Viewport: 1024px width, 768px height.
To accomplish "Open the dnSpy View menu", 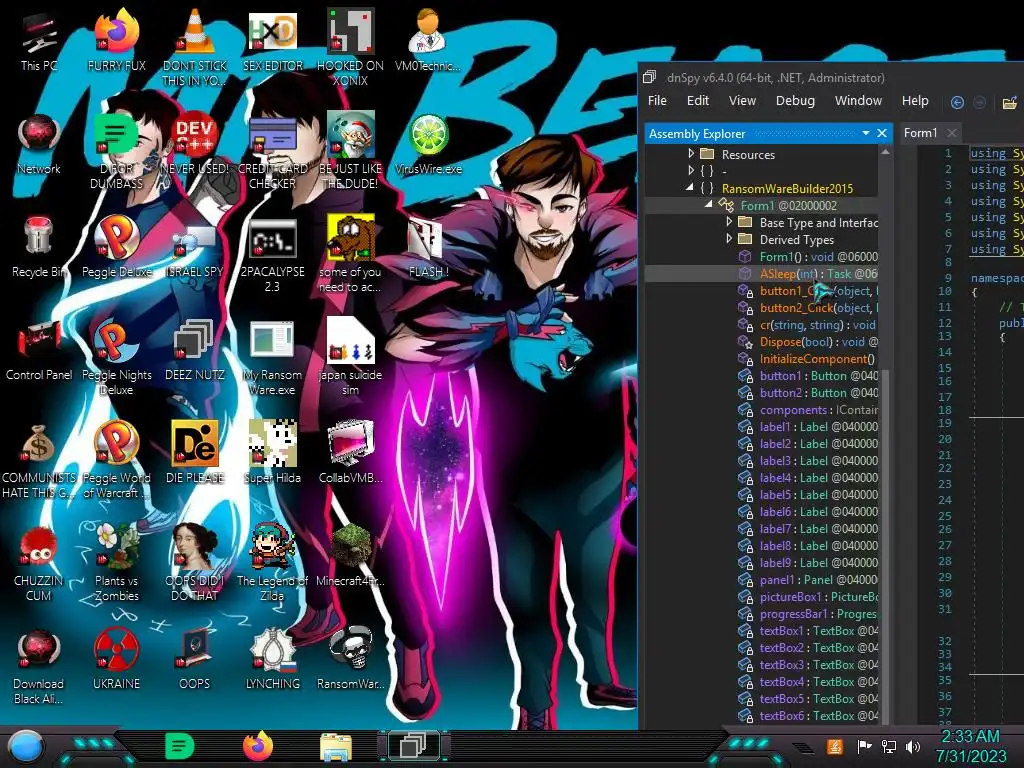I will (742, 101).
